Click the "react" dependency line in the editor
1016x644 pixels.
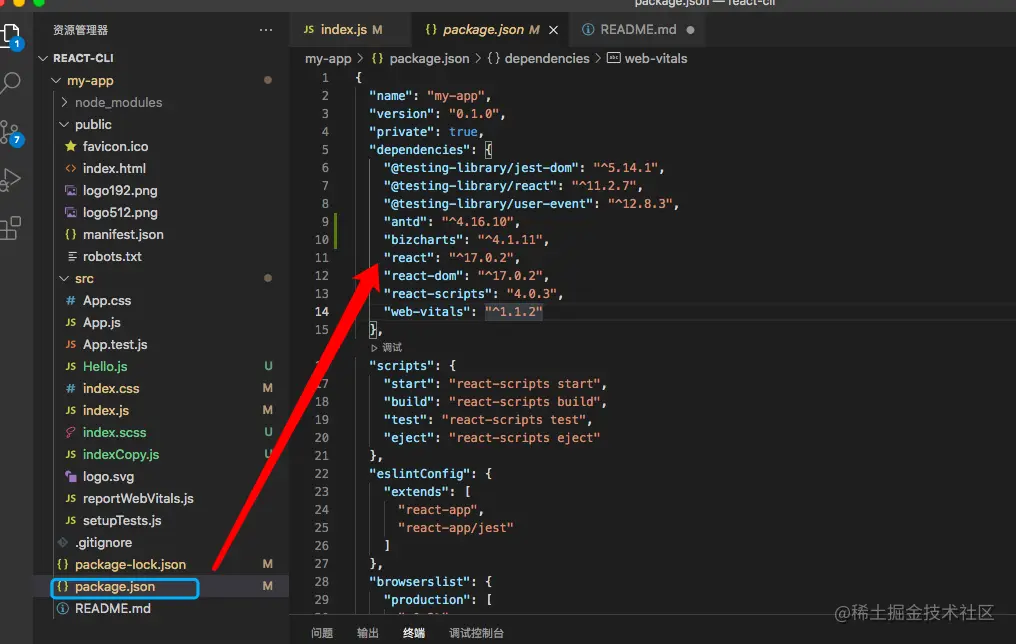[452, 258]
